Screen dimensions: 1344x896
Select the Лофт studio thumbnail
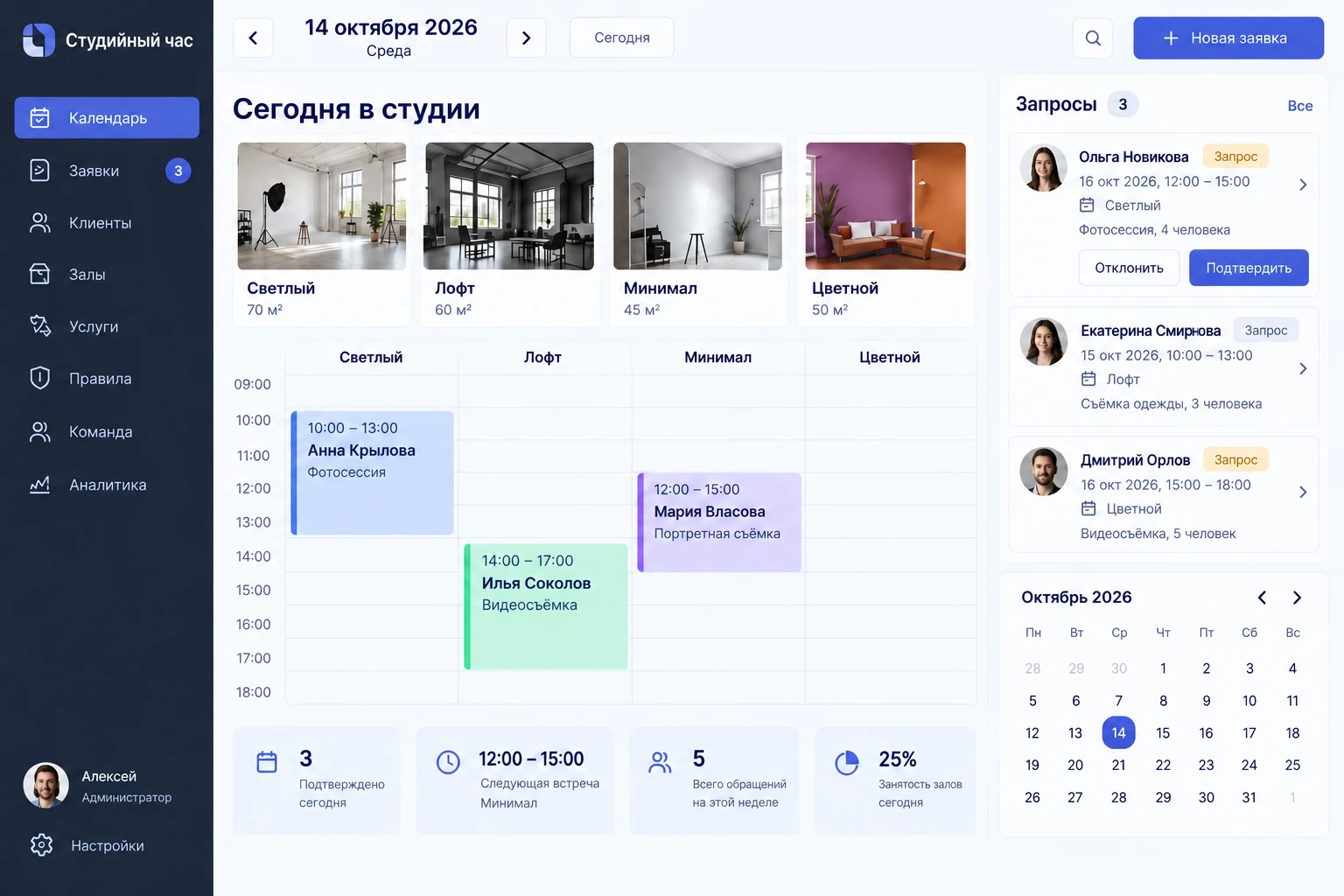[509, 206]
